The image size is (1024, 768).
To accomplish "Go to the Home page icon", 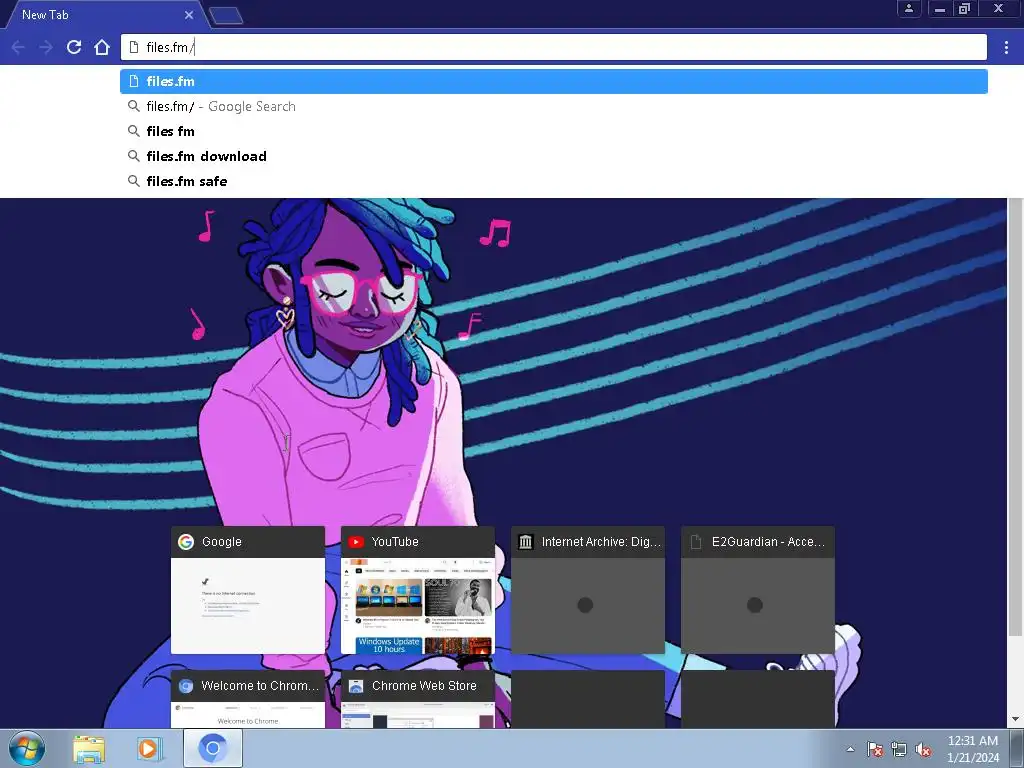I will click(x=102, y=47).
